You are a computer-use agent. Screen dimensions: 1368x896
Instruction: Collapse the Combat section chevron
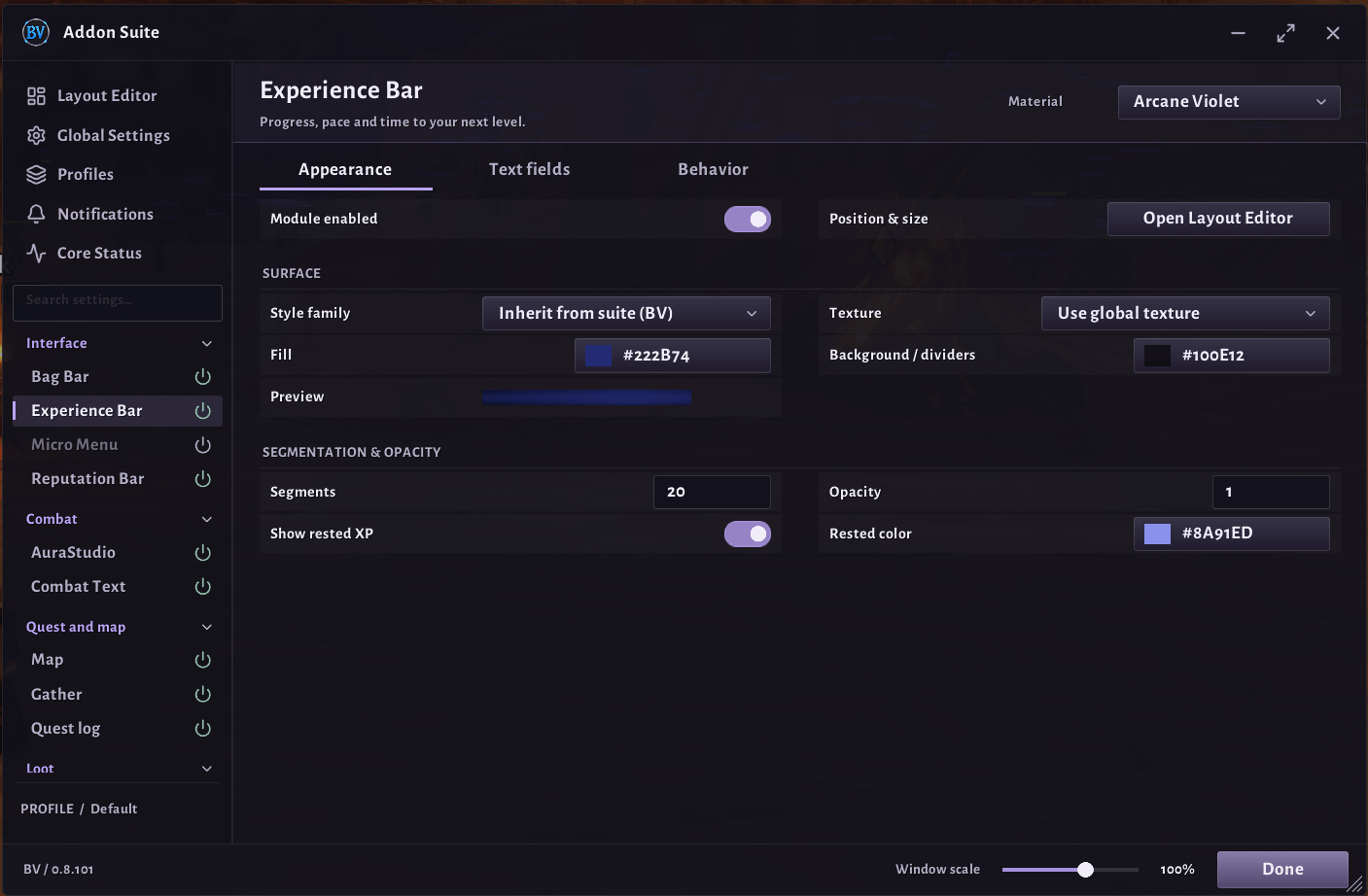pos(206,519)
